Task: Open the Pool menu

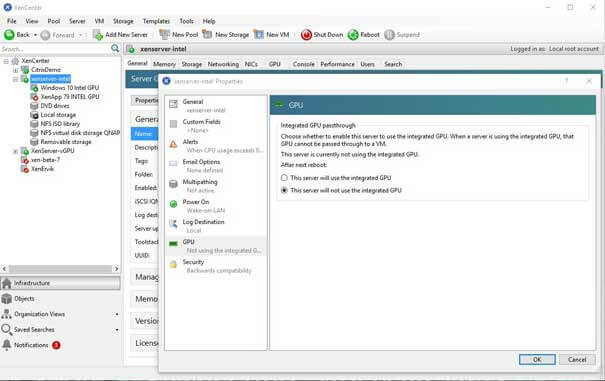Action: pyautogui.click(x=54, y=21)
